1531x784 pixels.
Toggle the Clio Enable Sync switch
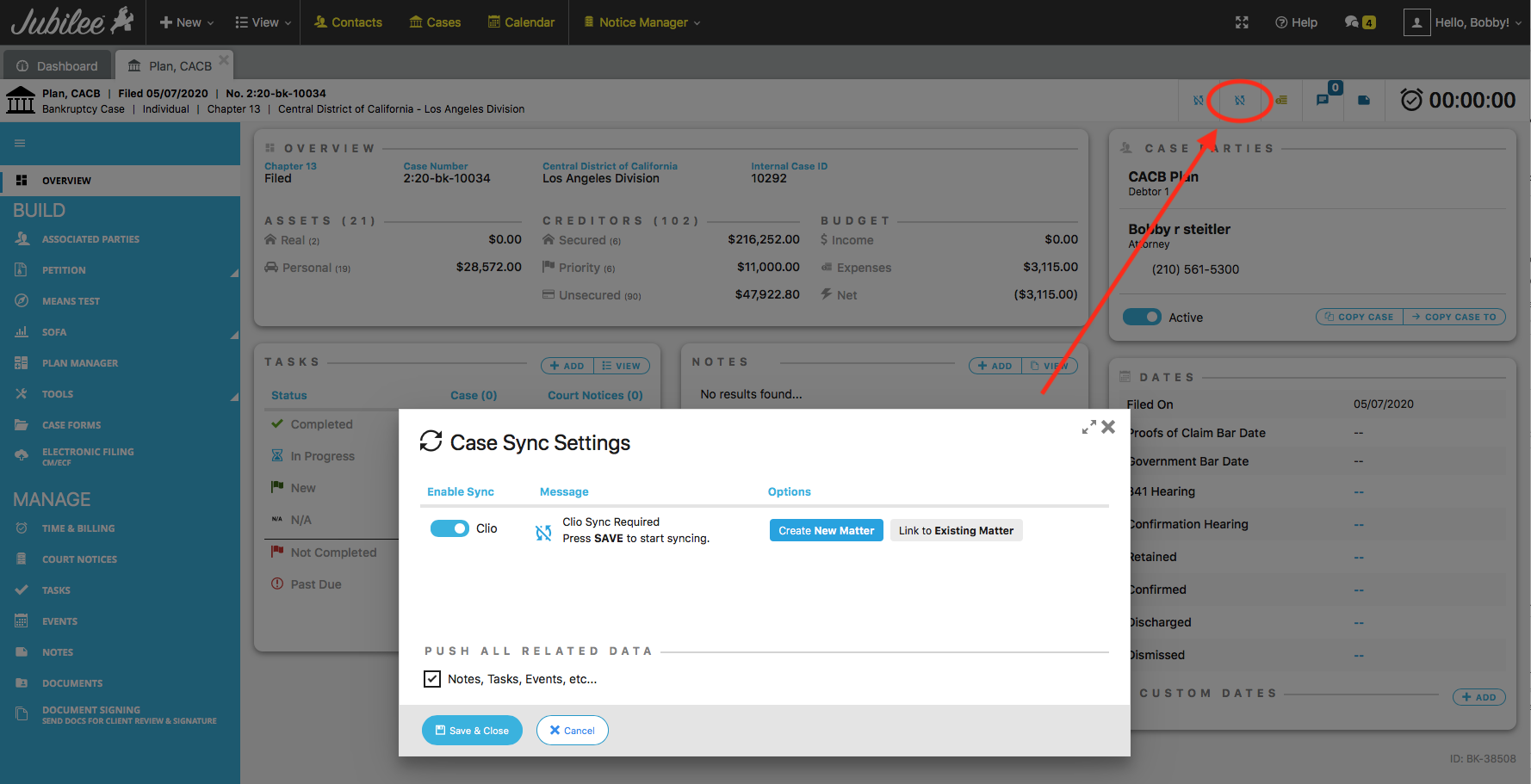[x=449, y=528]
